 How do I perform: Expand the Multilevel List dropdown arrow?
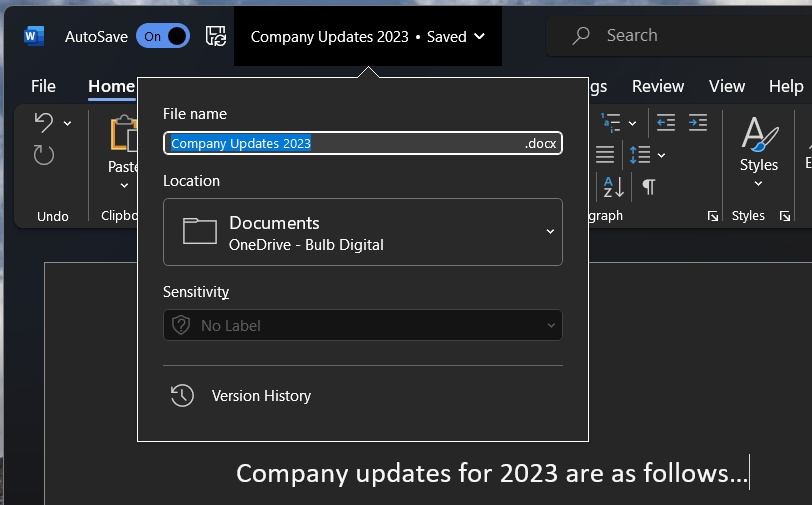(632, 123)
